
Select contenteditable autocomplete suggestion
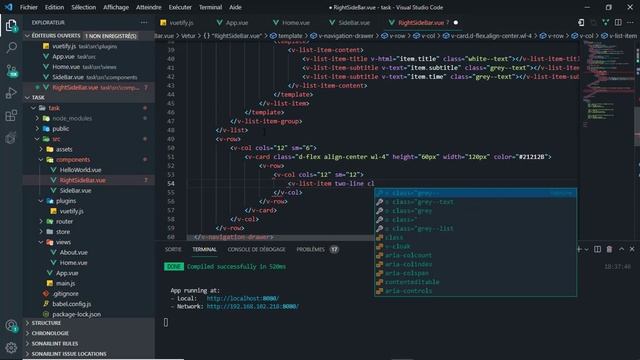tap(476, 282)
